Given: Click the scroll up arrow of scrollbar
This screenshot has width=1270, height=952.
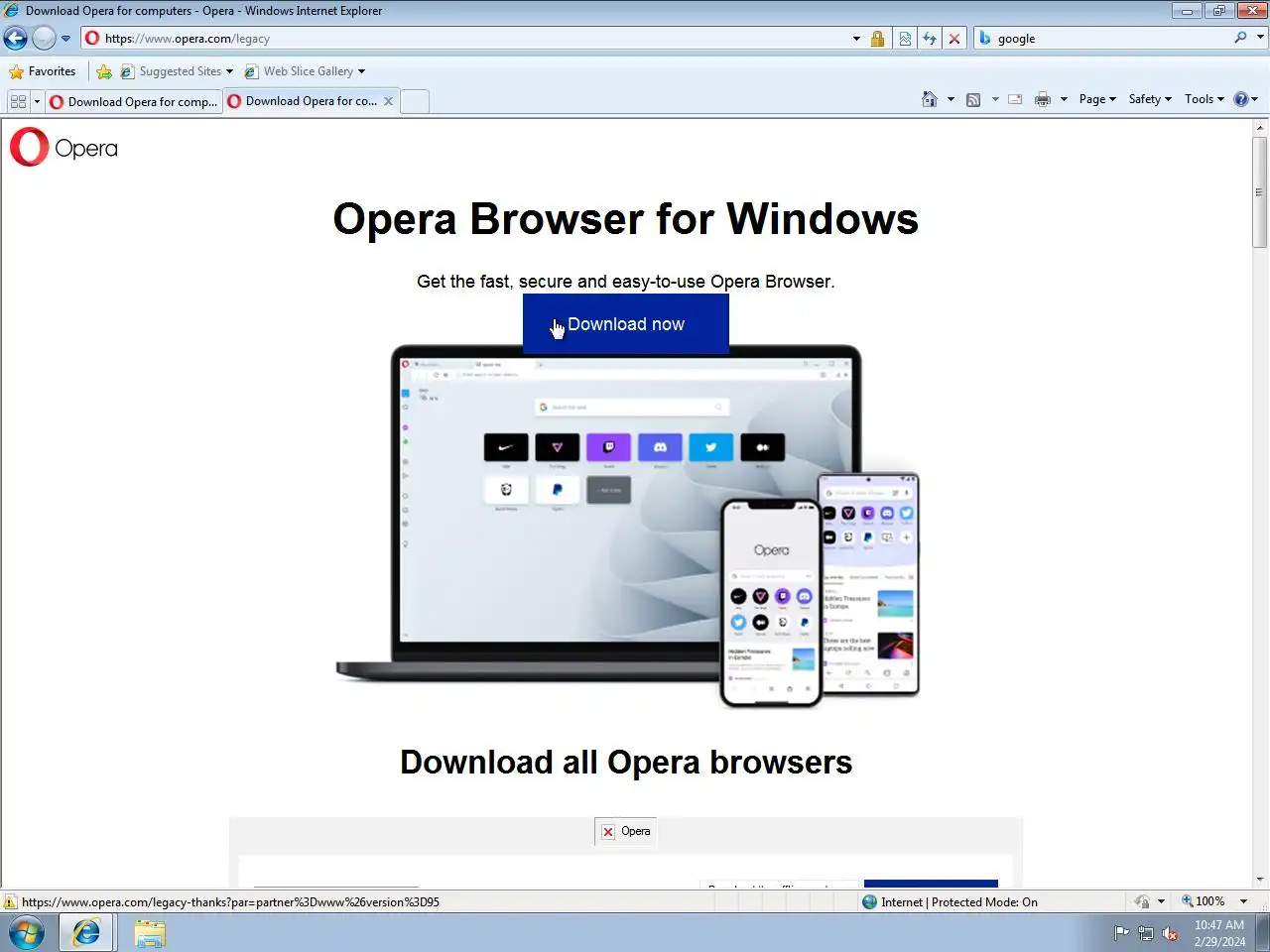Looking at the screenshot, I should pyautogui.click(x=1260, y=127).
